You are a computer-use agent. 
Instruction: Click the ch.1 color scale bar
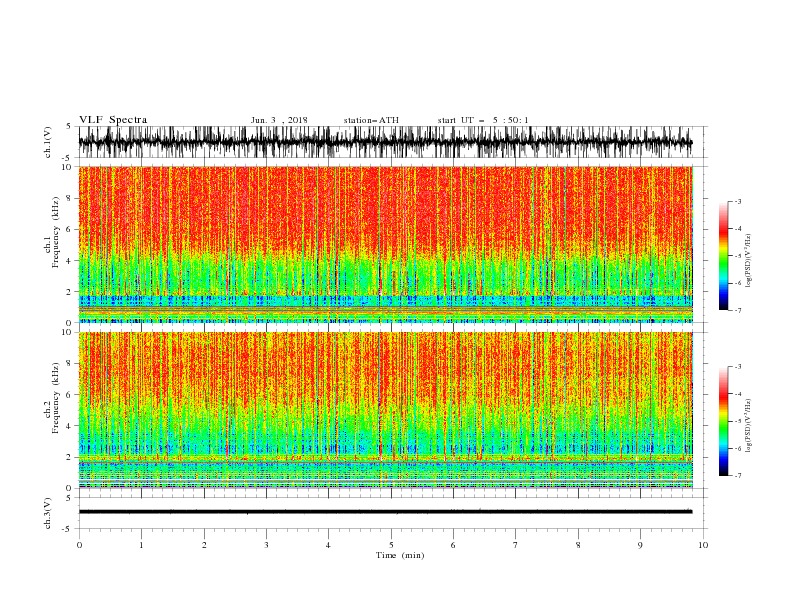tap(723, 256)
